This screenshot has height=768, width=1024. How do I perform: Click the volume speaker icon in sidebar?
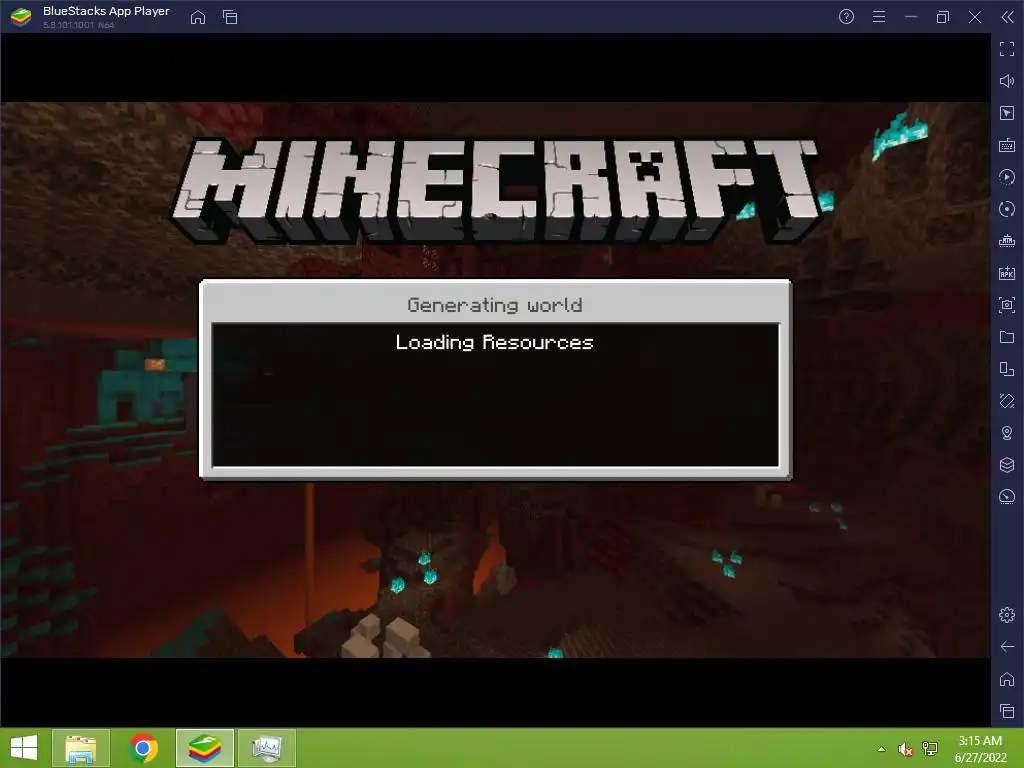1006,81
